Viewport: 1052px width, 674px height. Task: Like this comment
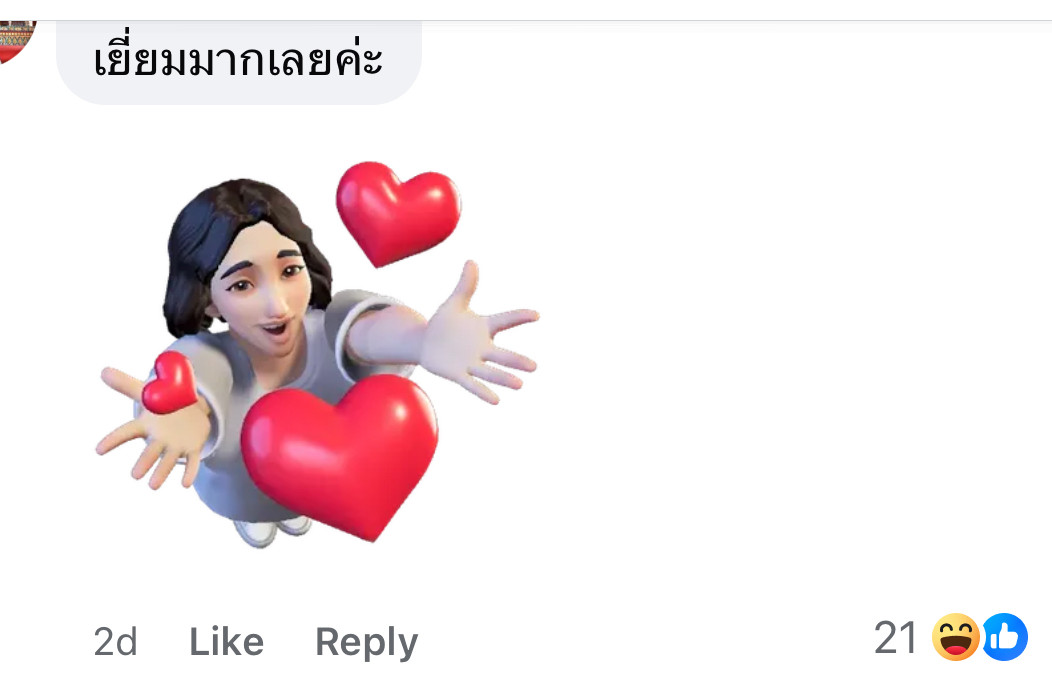227,642
